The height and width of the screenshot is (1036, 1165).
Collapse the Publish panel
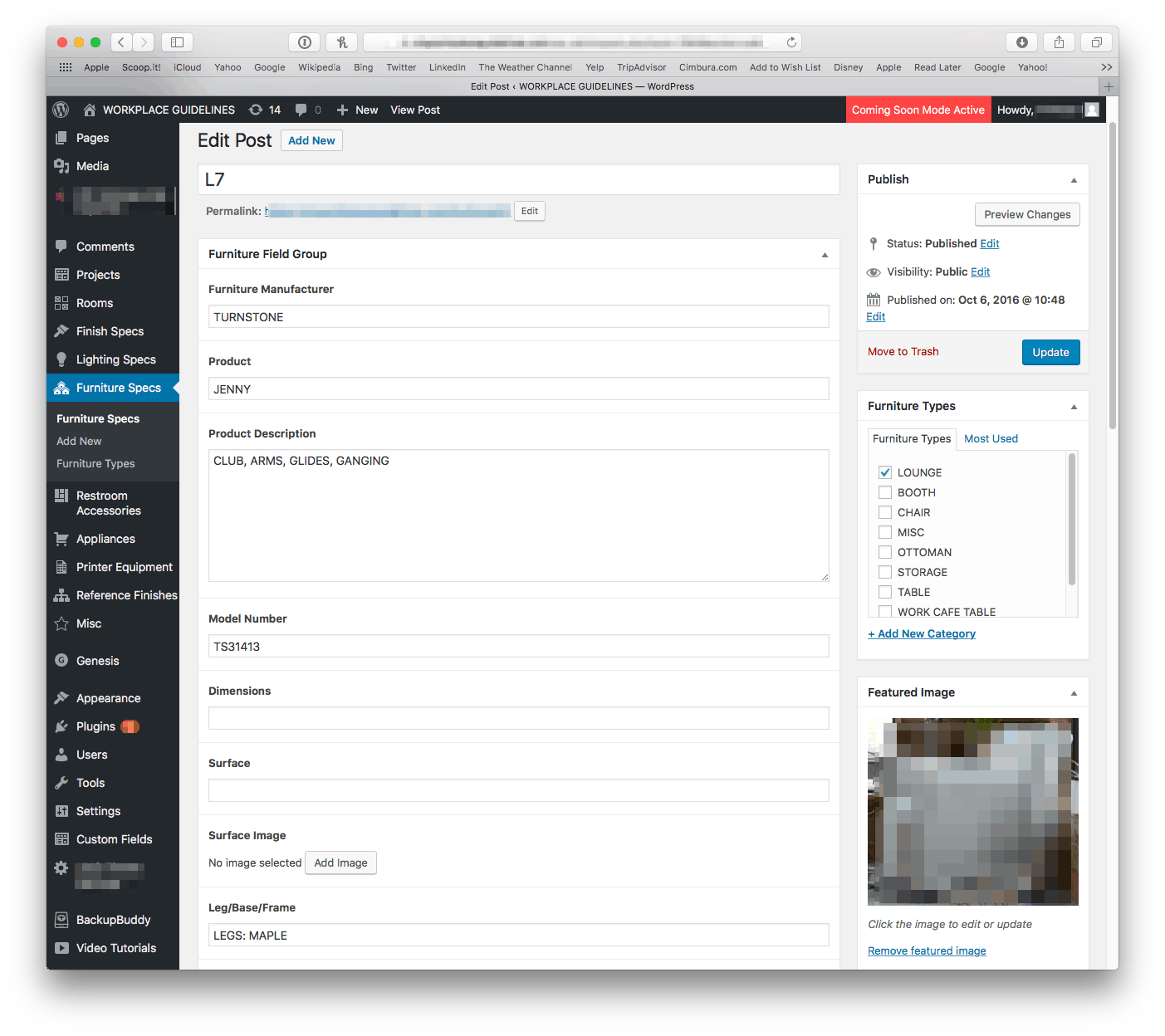coord(1074,180)
